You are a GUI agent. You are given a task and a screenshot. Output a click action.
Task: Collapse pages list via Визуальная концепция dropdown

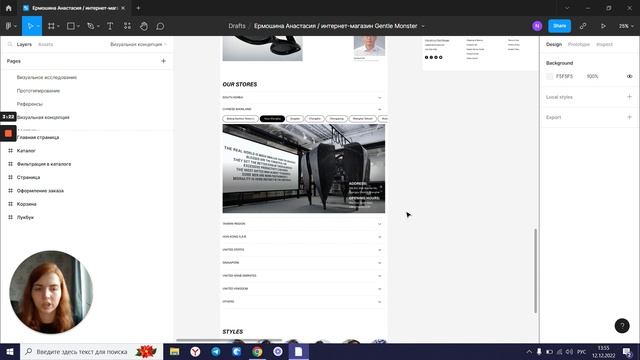click(x=138, y=44)
